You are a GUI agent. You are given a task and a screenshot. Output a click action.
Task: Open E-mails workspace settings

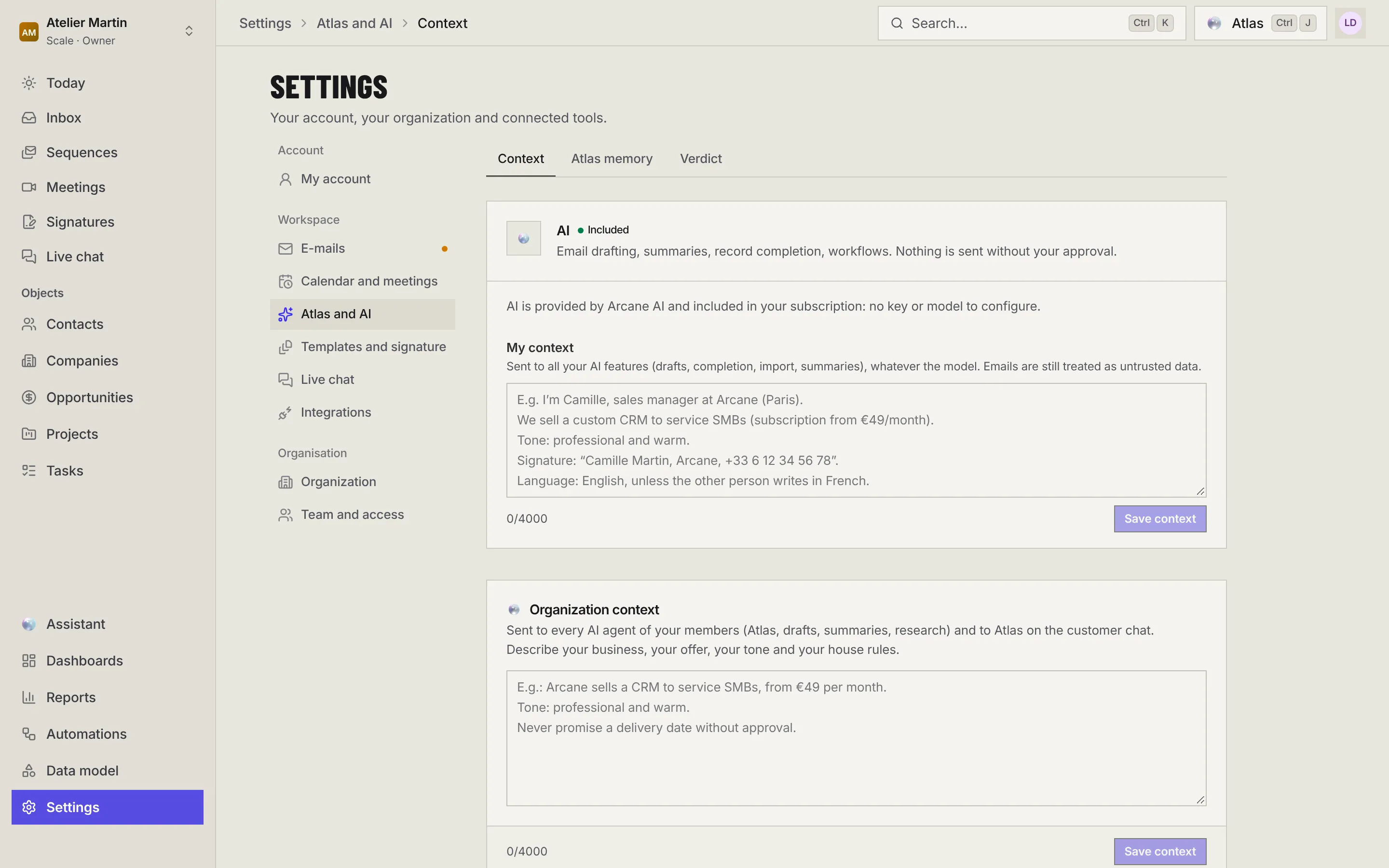[x=362, y=248]
